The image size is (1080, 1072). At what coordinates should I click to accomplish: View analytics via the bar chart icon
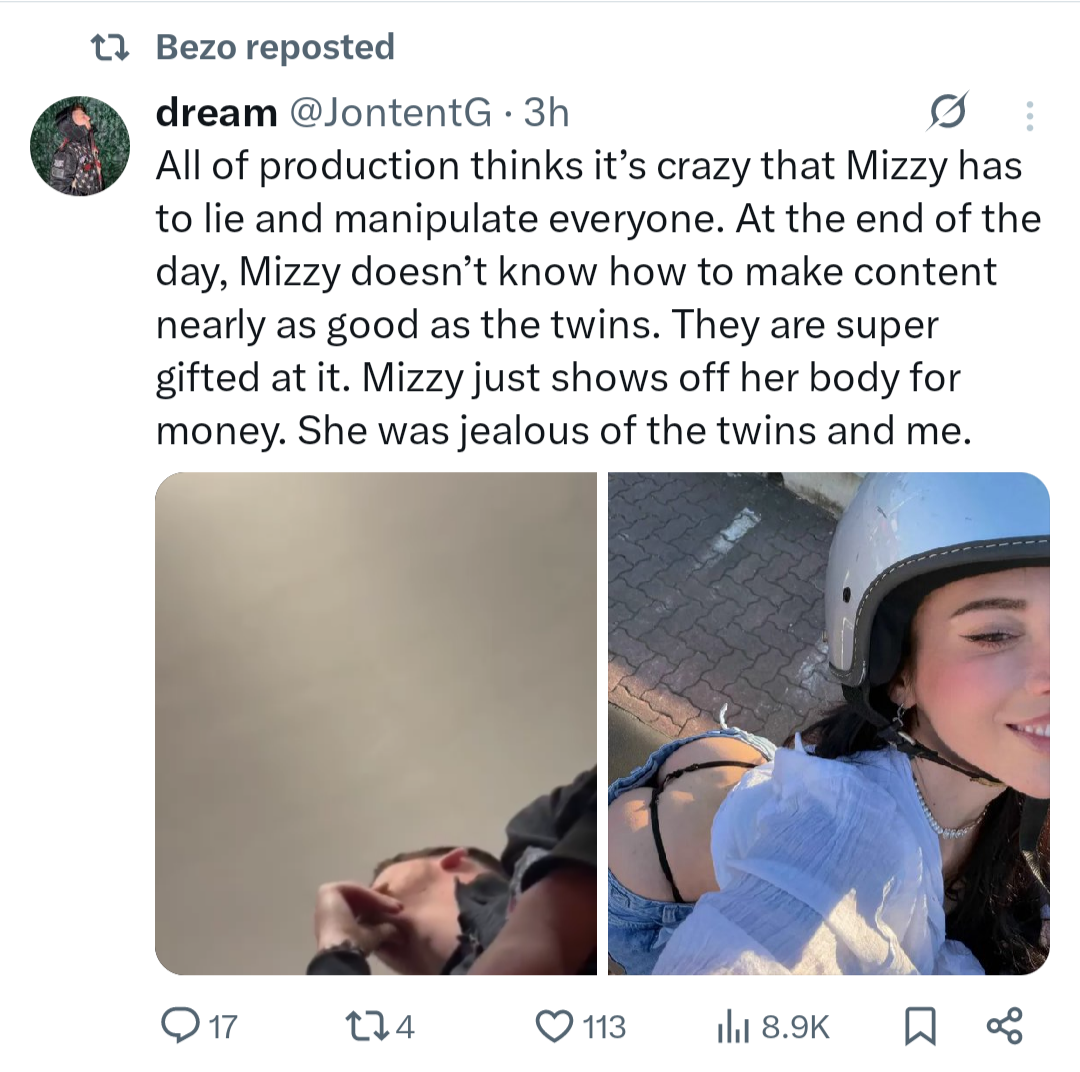tap(733, 1027)
